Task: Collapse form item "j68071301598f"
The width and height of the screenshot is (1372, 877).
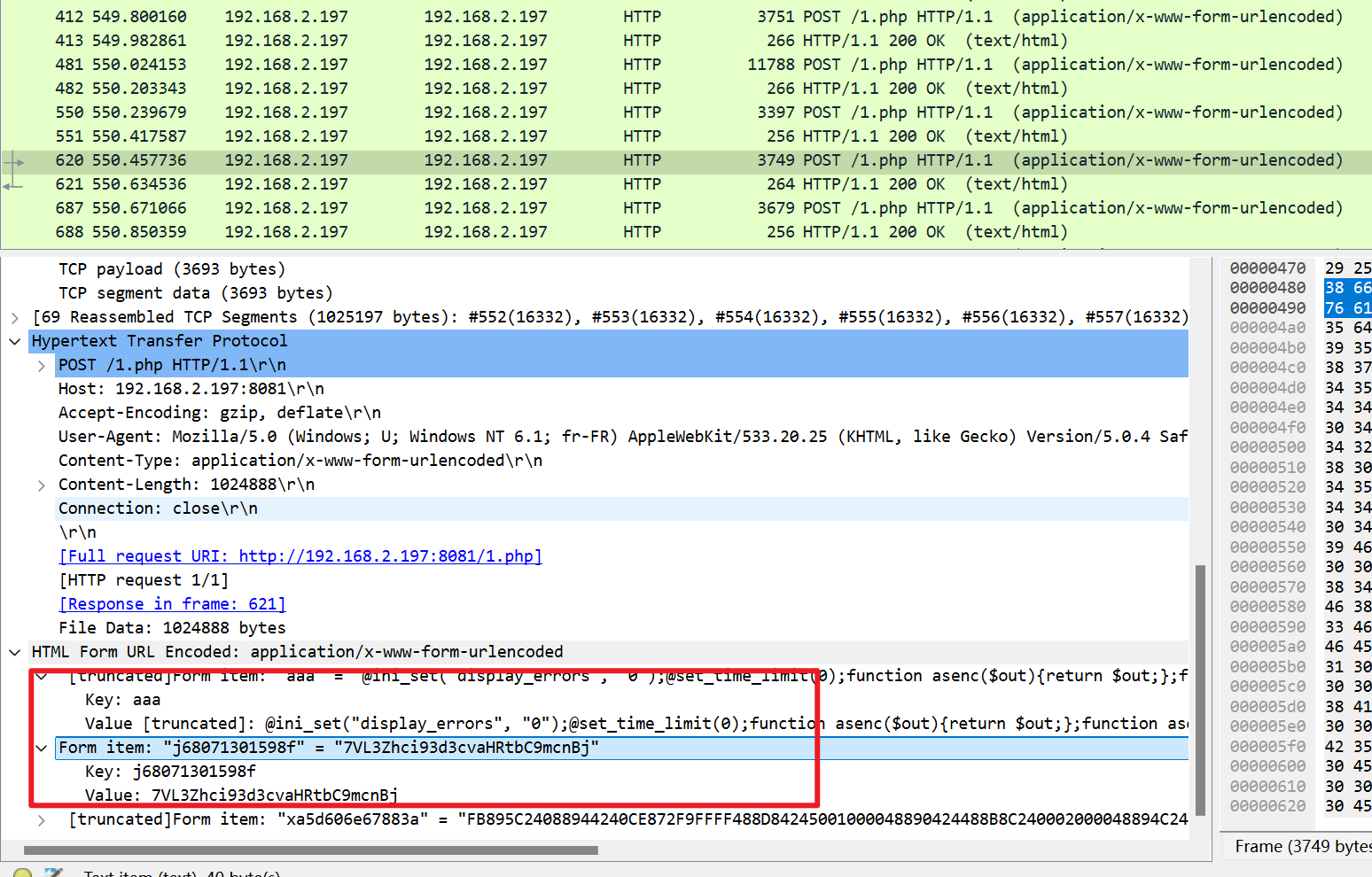Action: [42, 748]
